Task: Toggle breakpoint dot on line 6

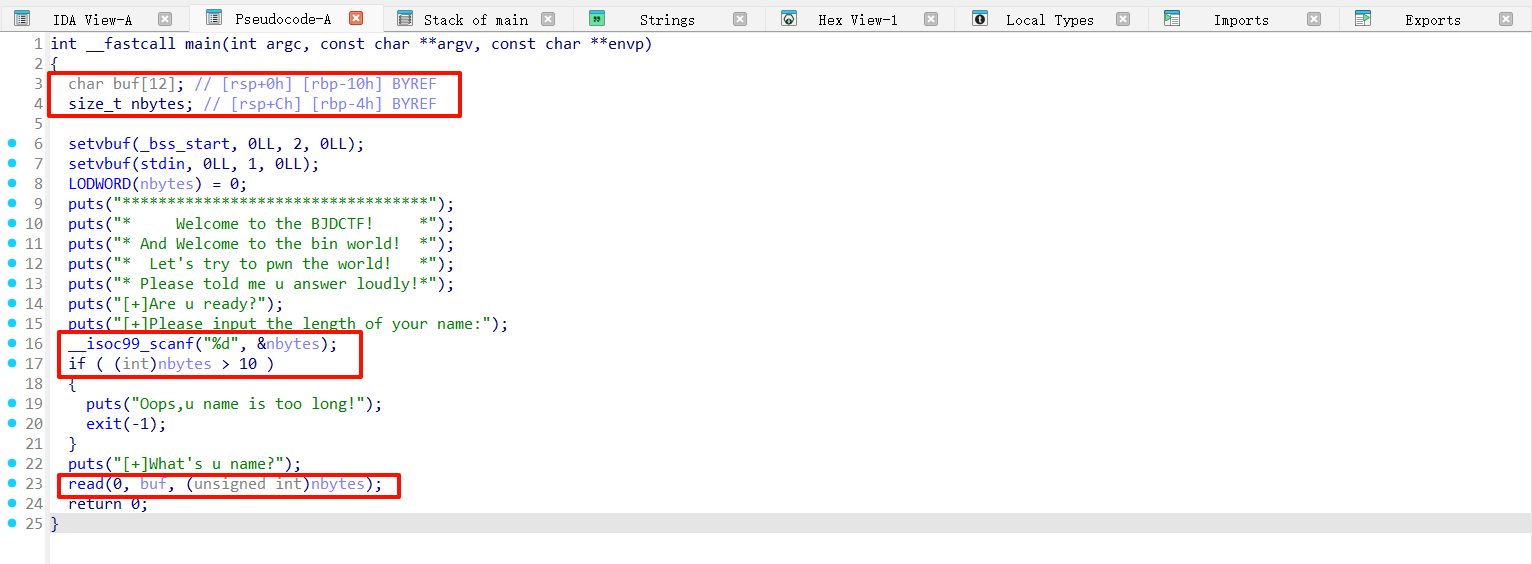Action: coord(12,143)
